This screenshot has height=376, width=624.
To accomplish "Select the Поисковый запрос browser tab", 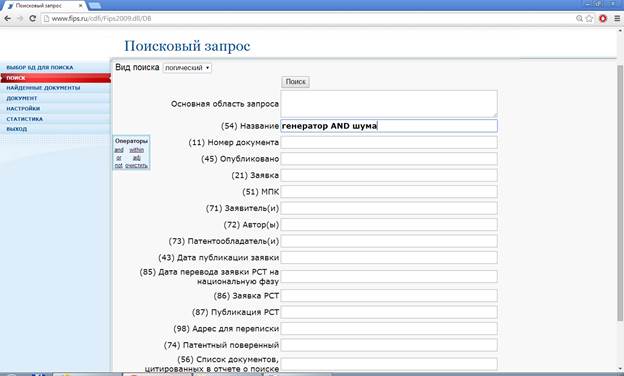I will point(44,6).
